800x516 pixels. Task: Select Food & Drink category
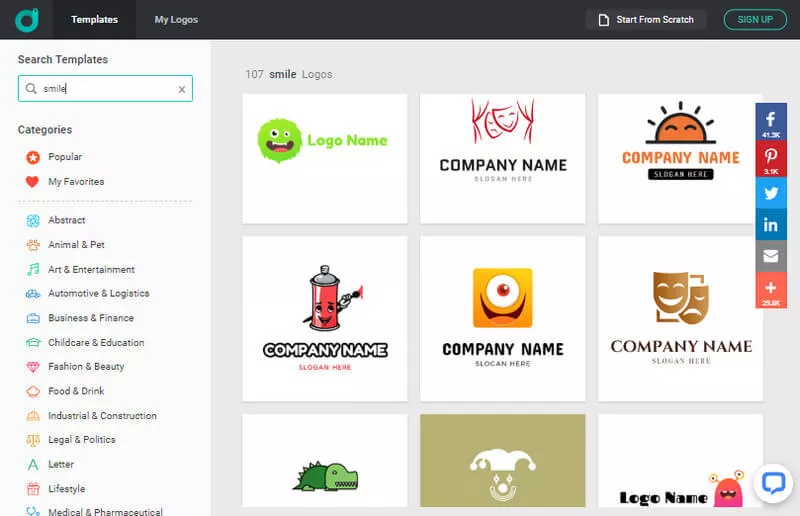coord(76,391)
